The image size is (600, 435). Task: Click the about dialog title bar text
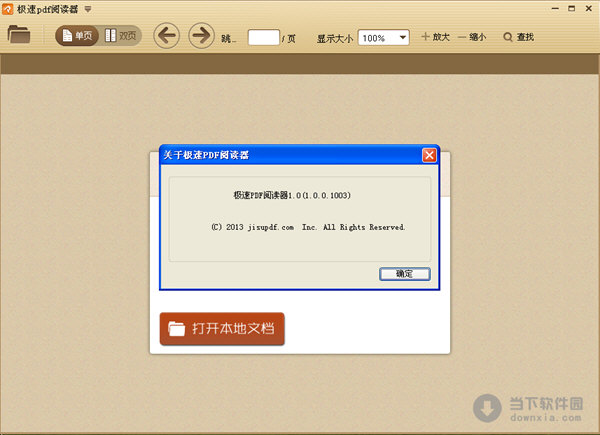click(x=206, y=155)
